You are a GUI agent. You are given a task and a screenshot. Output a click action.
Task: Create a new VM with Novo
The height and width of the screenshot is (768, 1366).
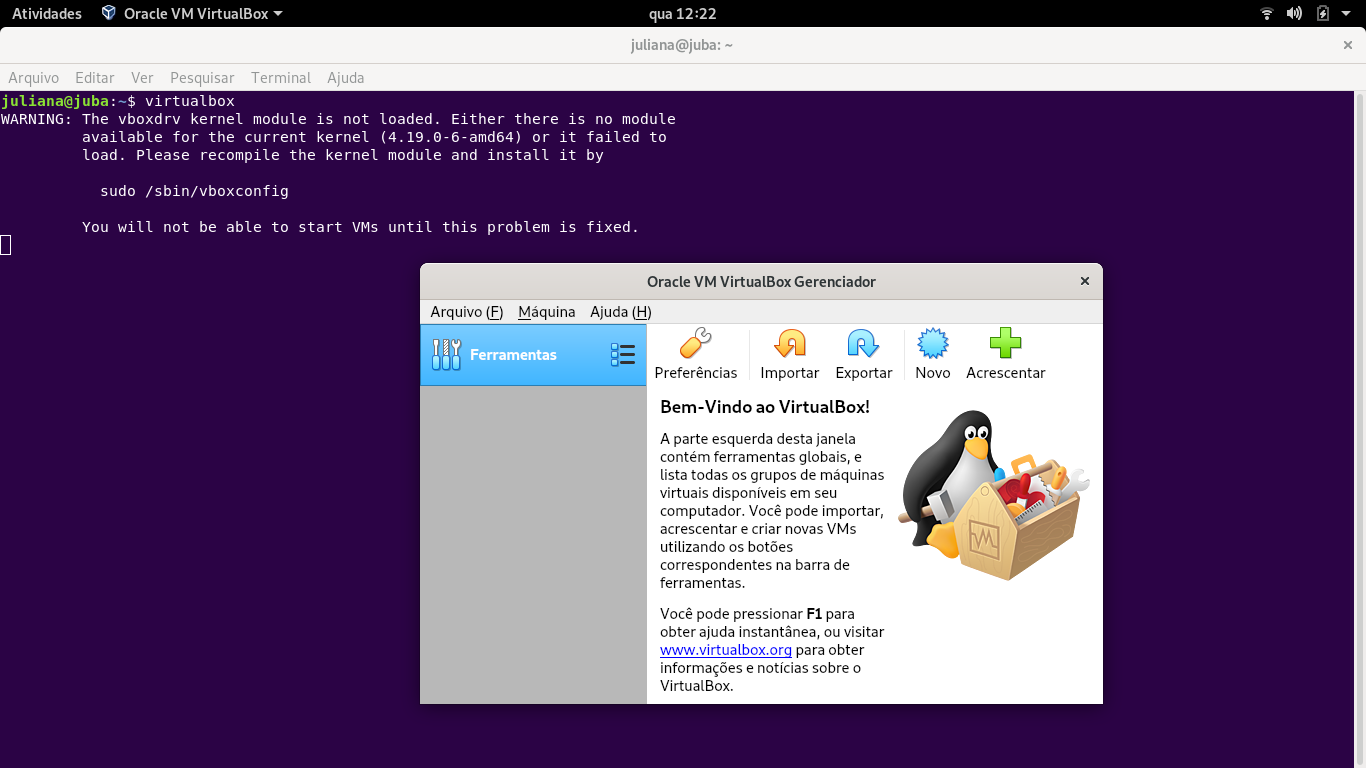click(932, 354)
